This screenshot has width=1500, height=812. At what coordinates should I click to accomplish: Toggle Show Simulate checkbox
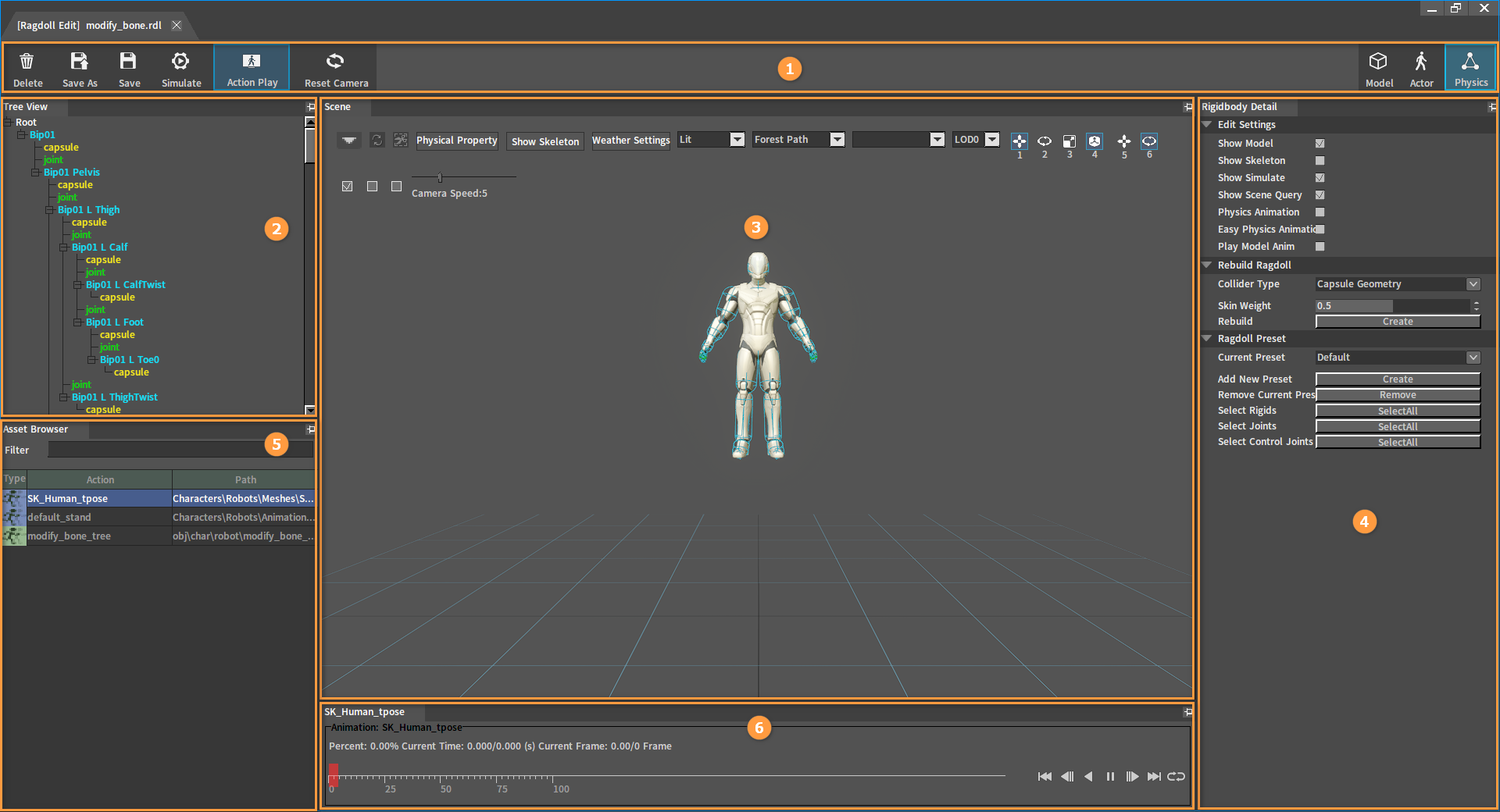pos(1320,178)
